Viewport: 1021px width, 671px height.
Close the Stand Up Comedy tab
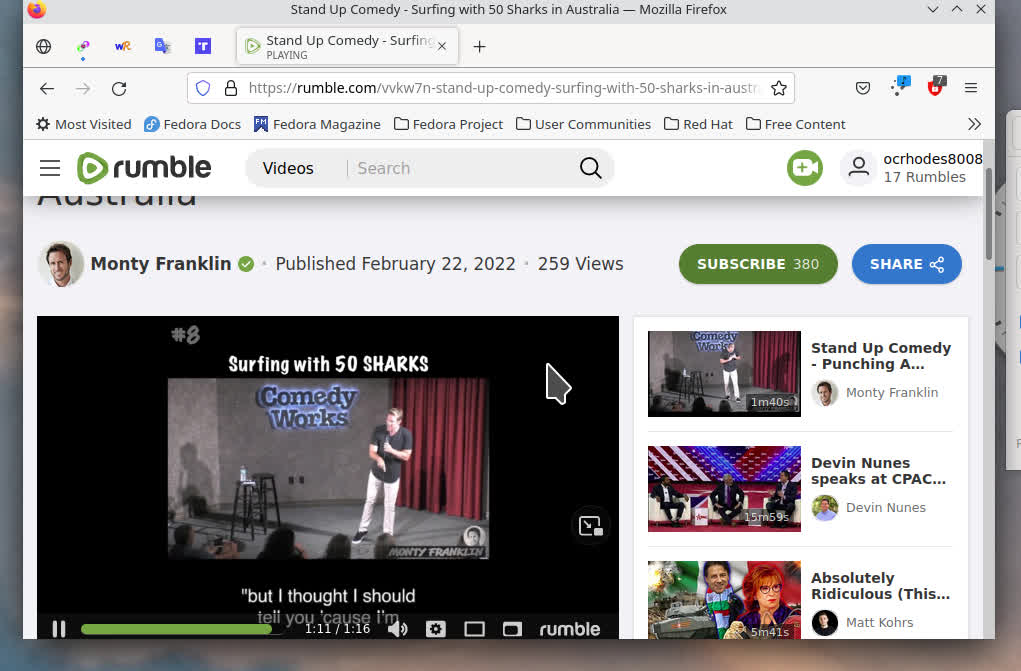pyautogui.click(x=442, y=46)
